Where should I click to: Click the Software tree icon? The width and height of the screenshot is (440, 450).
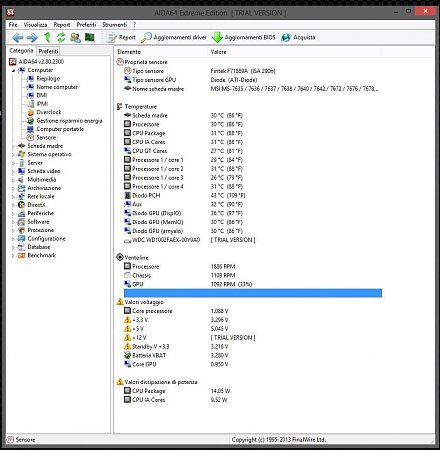click(21, 222)
